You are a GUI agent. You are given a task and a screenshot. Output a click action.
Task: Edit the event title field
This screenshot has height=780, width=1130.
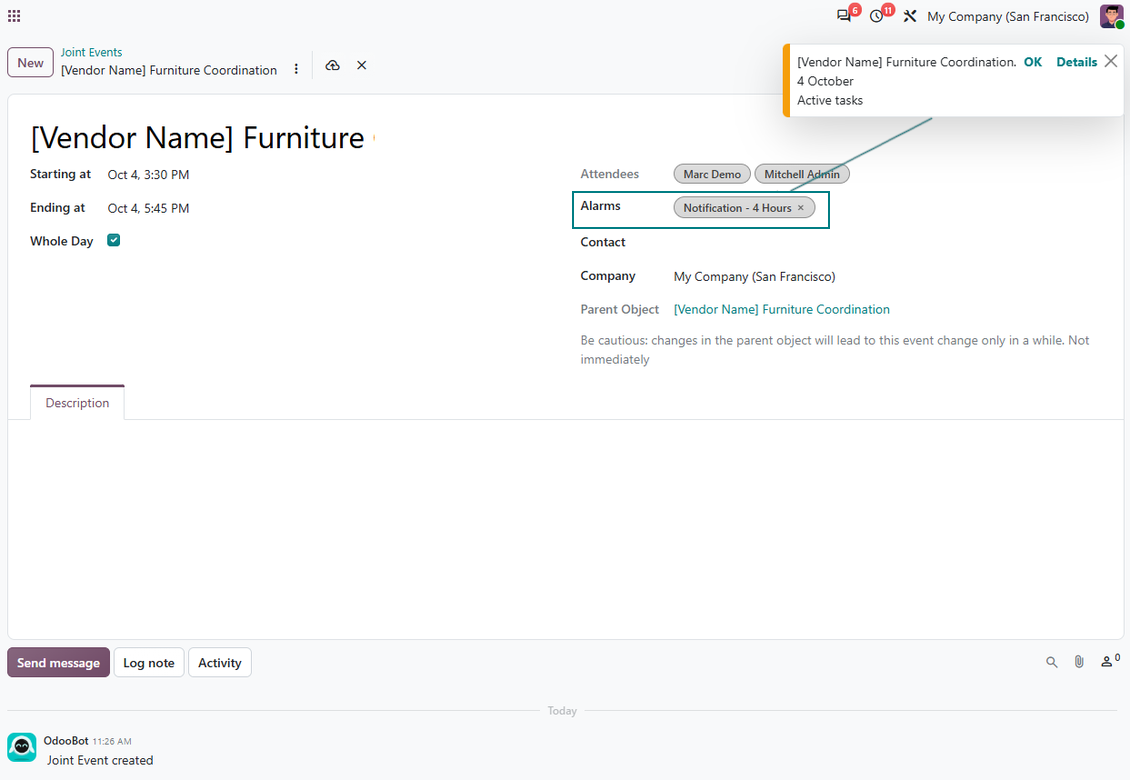click(197, 138)
